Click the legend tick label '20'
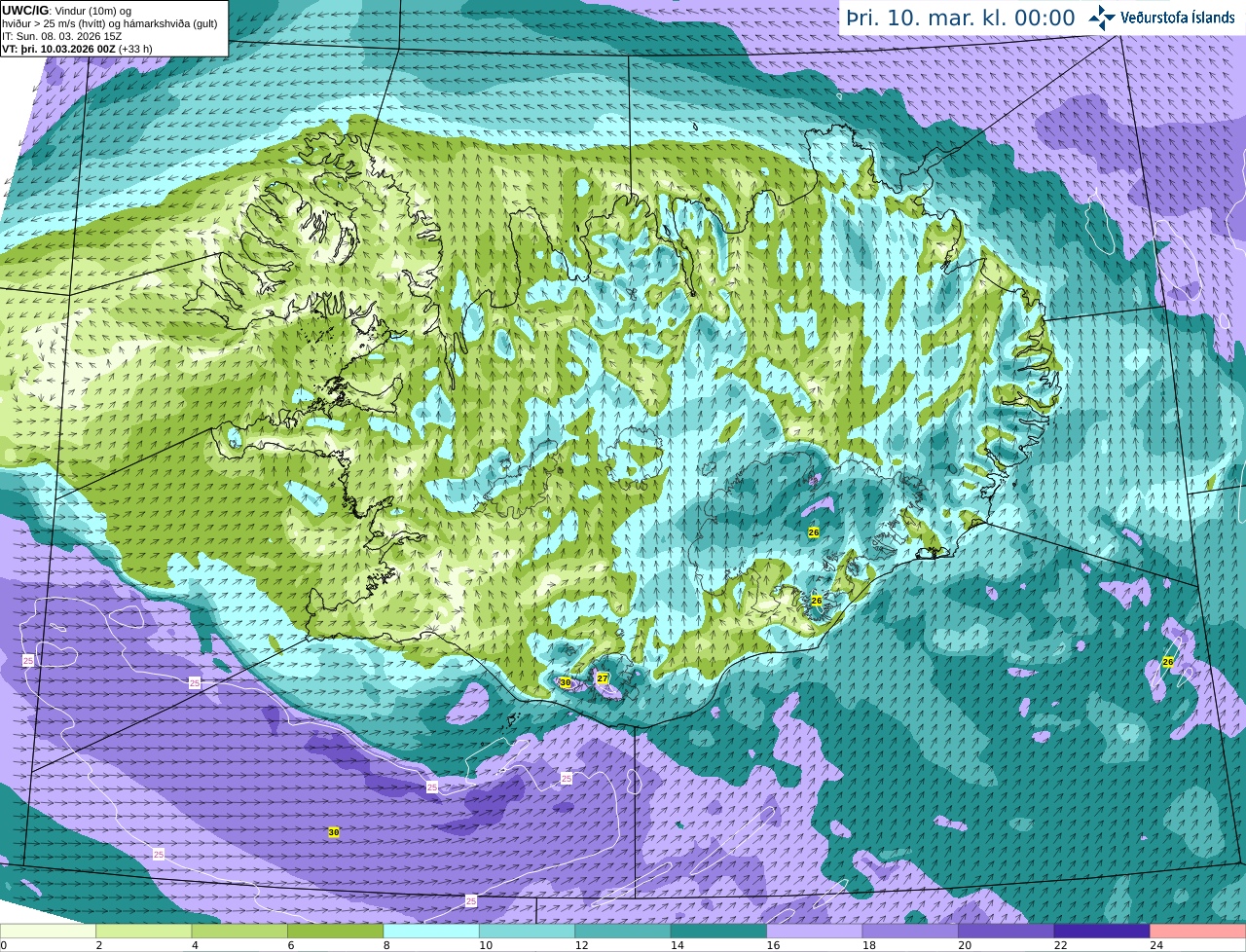 click(x=965, y=945)
